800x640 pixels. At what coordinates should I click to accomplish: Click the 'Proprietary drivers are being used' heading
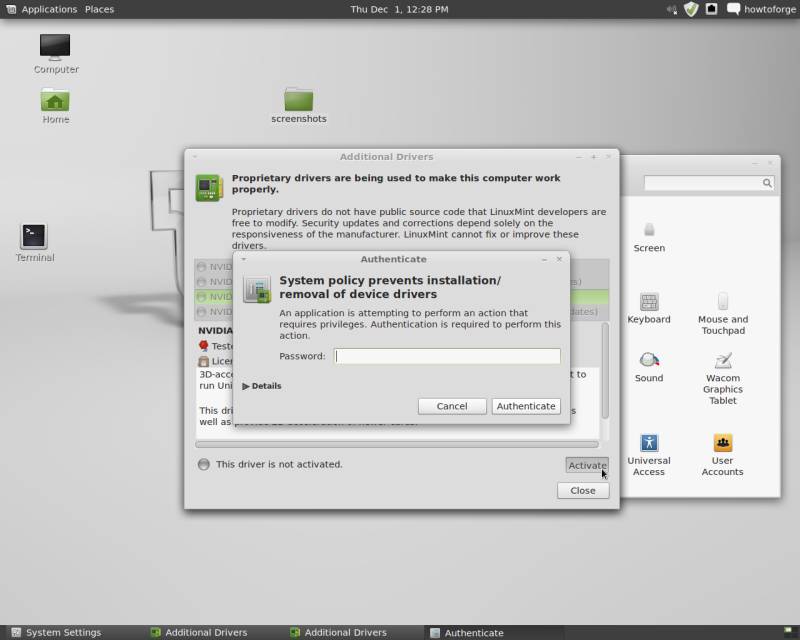coord(396,184)
